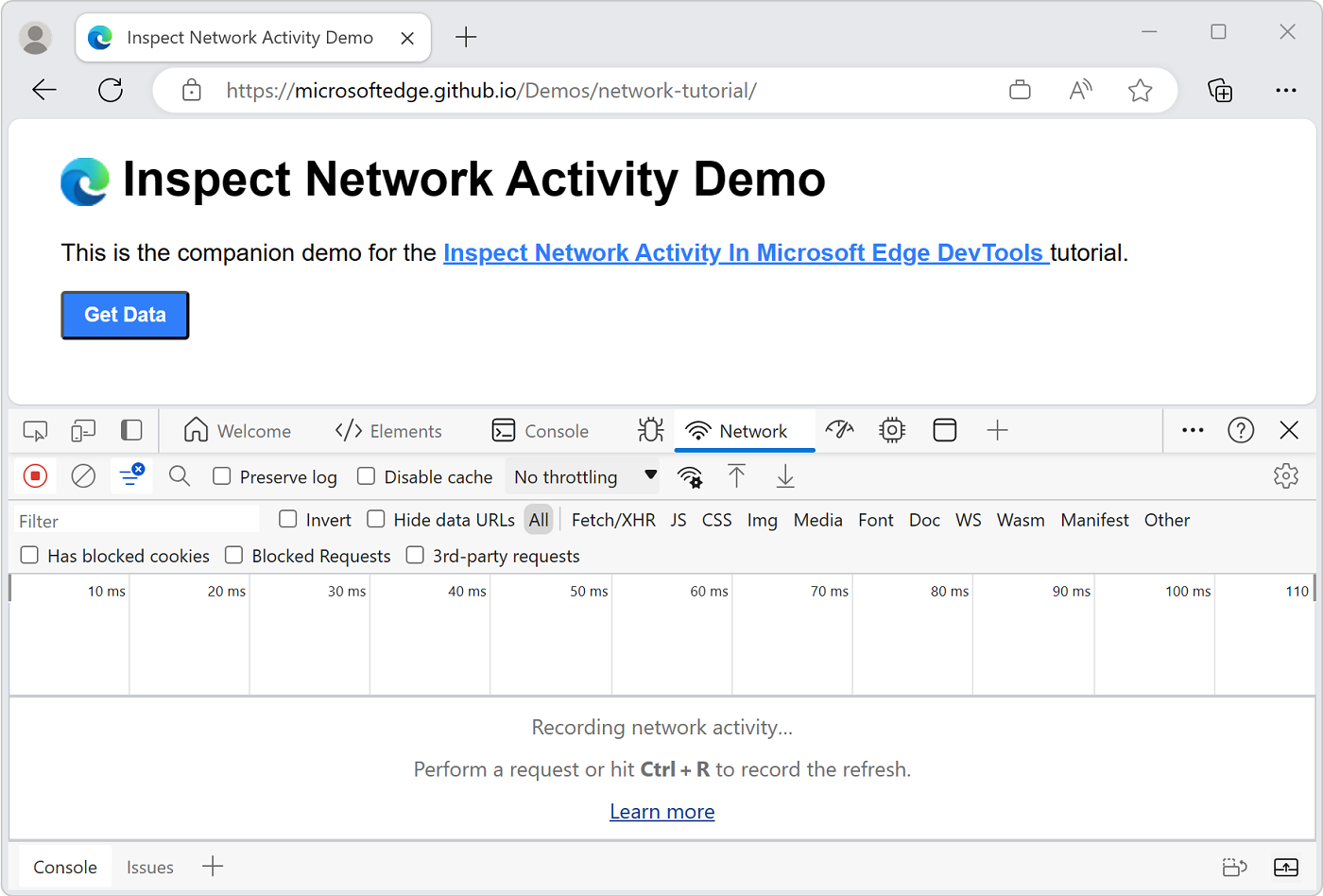
Task: Open the No throttling dropdown
Action: tap(583, 476)
